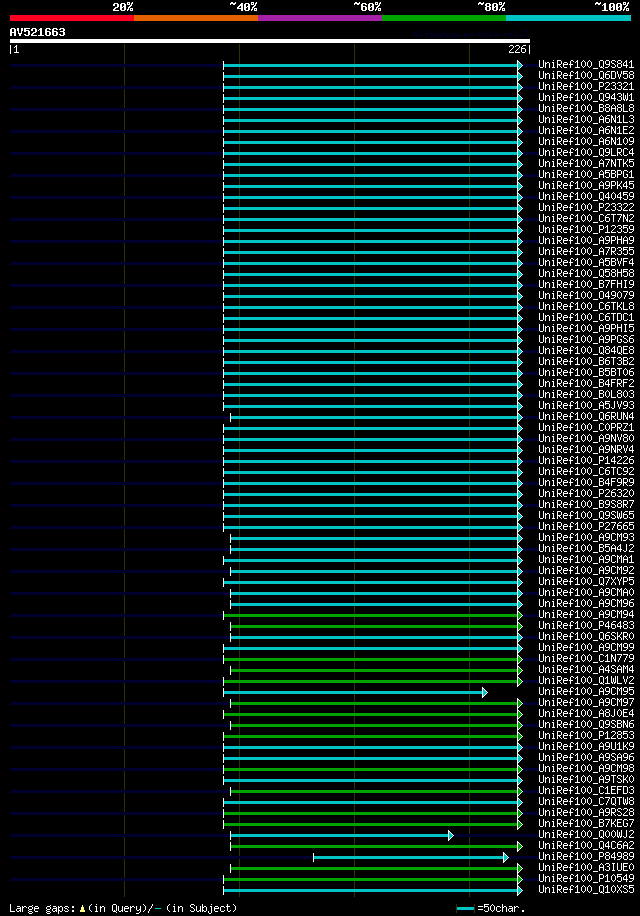Click the white query sequence bar
The width and height of the screenshot is (640, 916).
tap(270, 41)
